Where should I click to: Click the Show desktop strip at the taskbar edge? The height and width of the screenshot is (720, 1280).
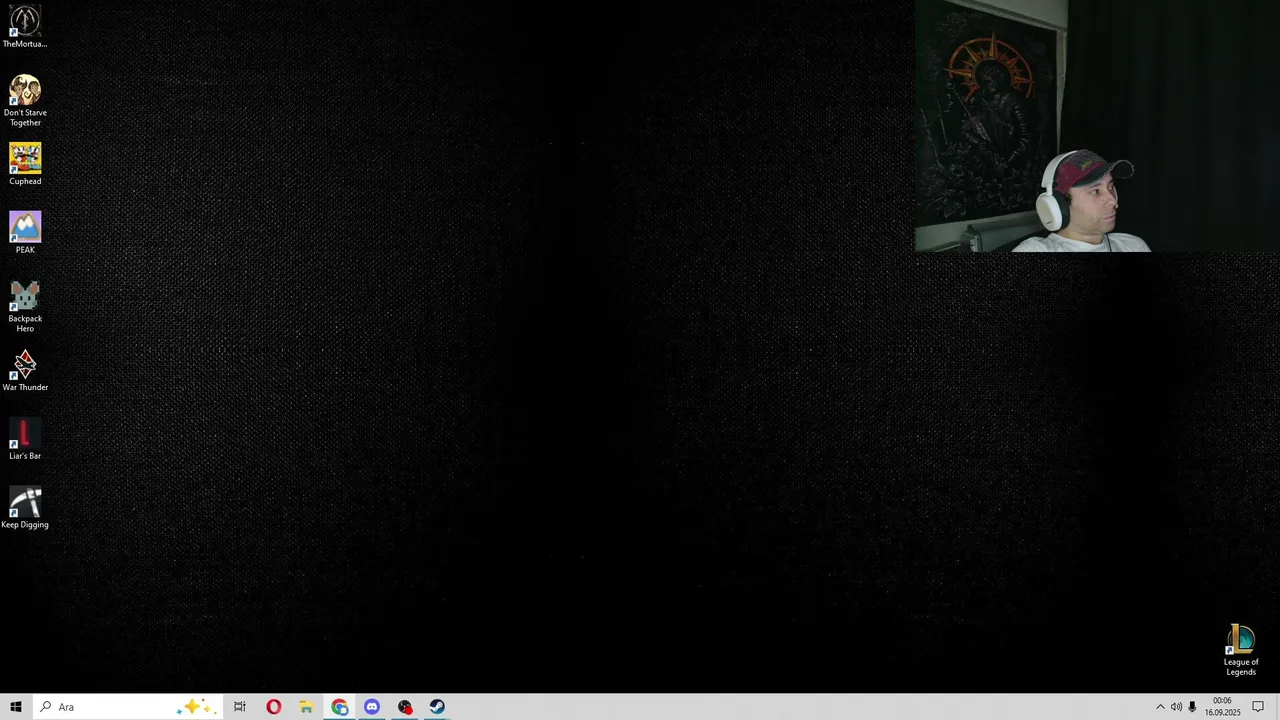pos(1277,707)
